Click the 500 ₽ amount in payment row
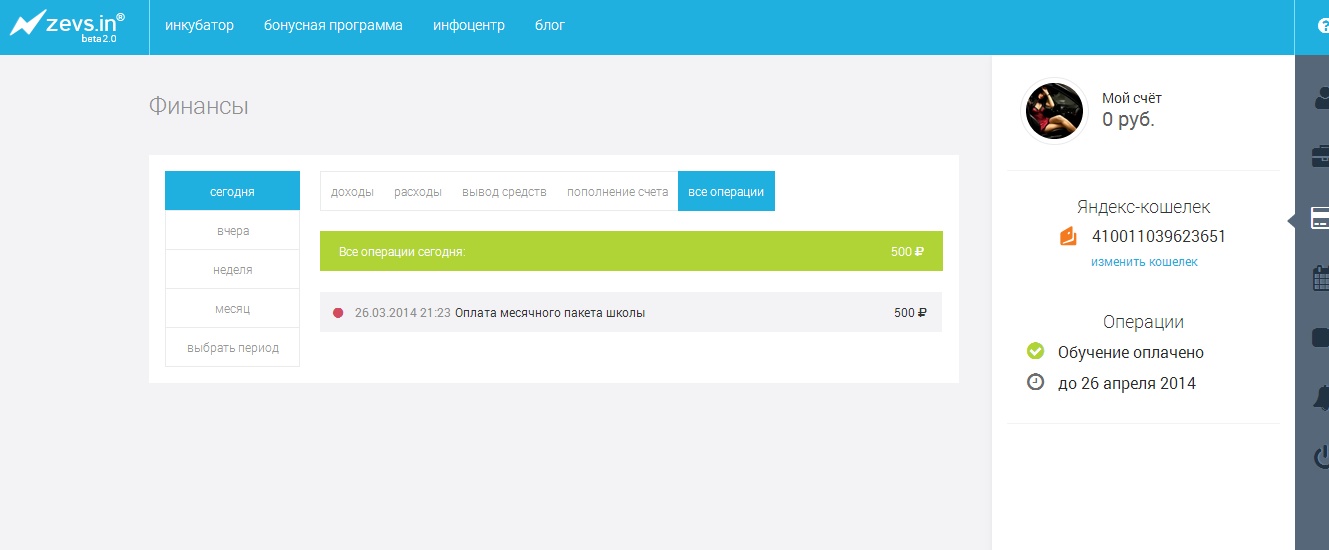 [910, 313]
